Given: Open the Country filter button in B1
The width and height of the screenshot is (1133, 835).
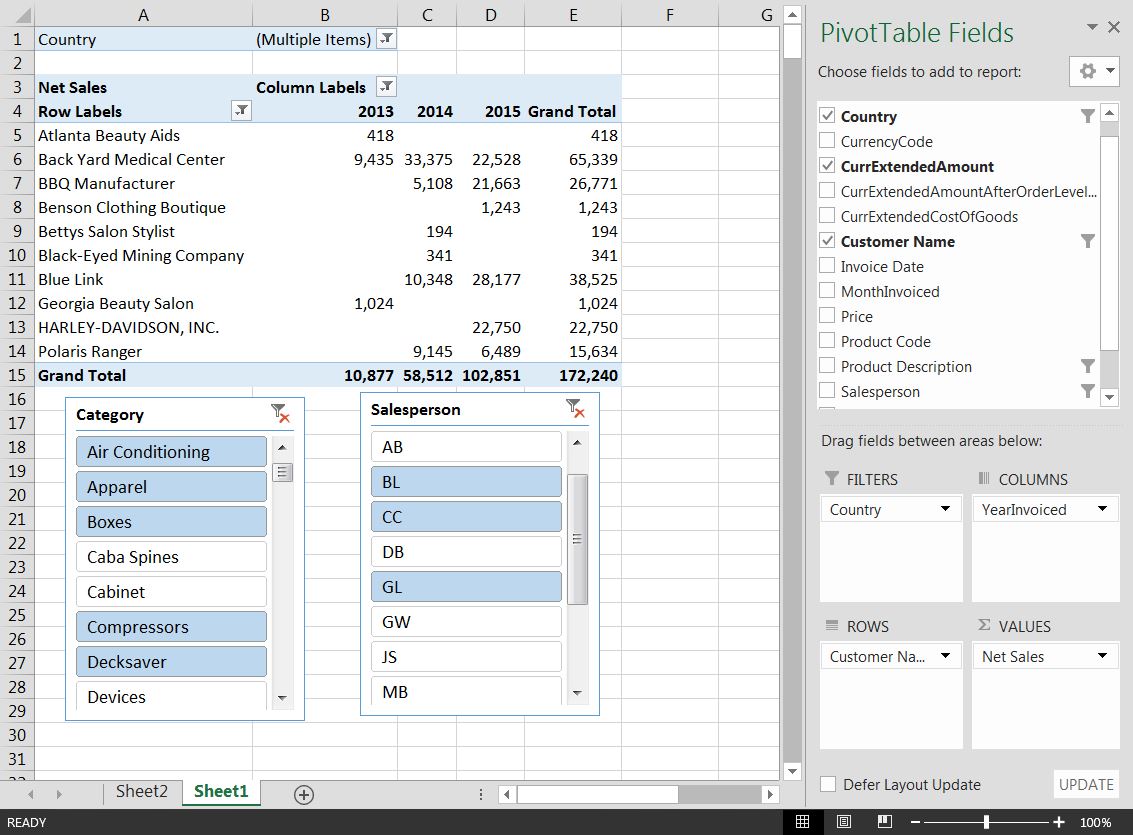Looking at the screenshot, I should coord(386,39).
